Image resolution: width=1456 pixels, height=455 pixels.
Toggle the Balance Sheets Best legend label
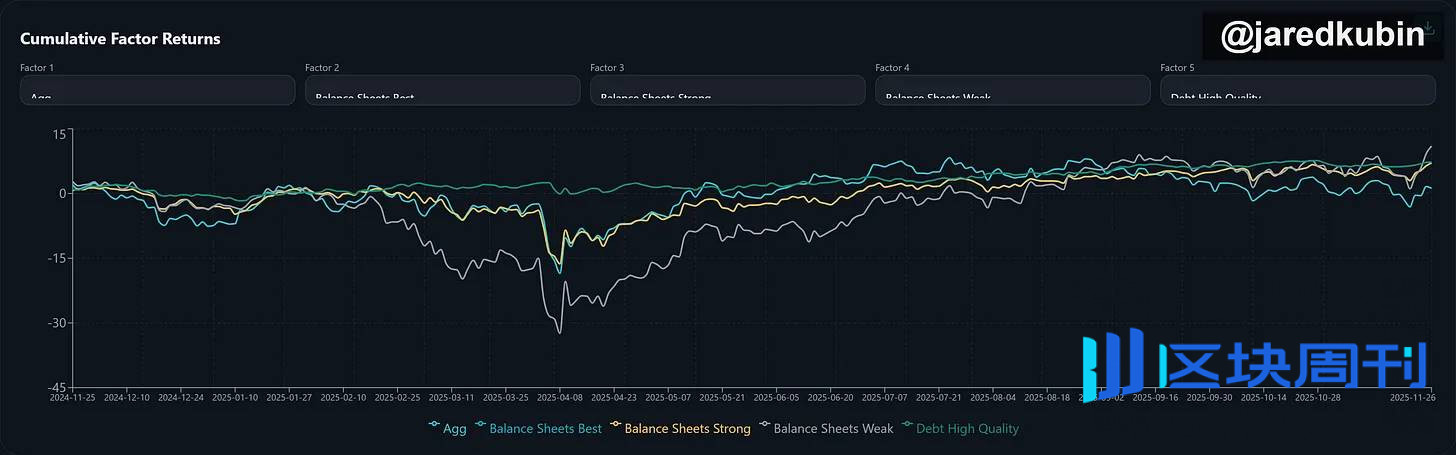tap(546, 429)
